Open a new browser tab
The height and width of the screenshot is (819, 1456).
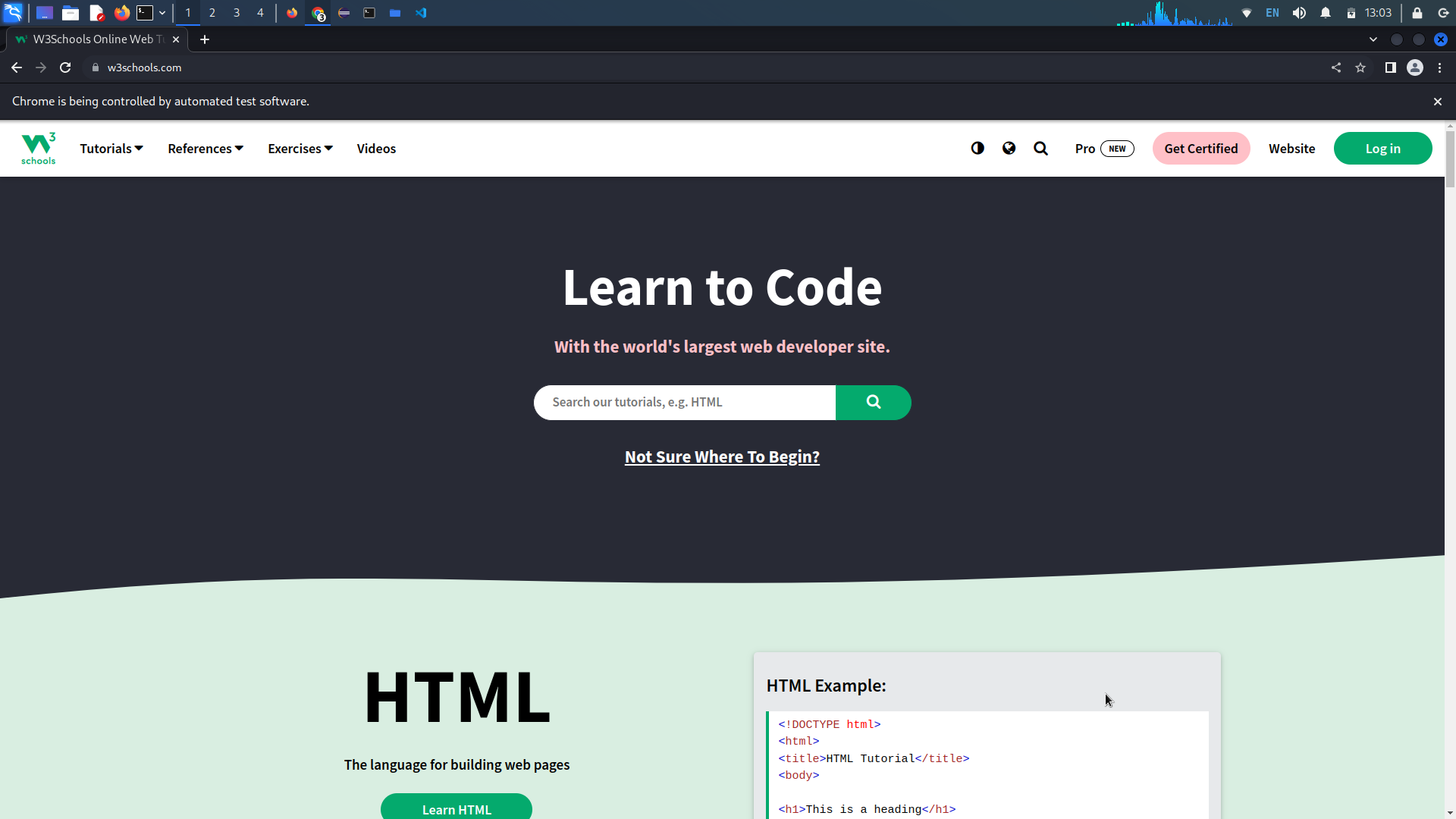click(x=205, y=39)
